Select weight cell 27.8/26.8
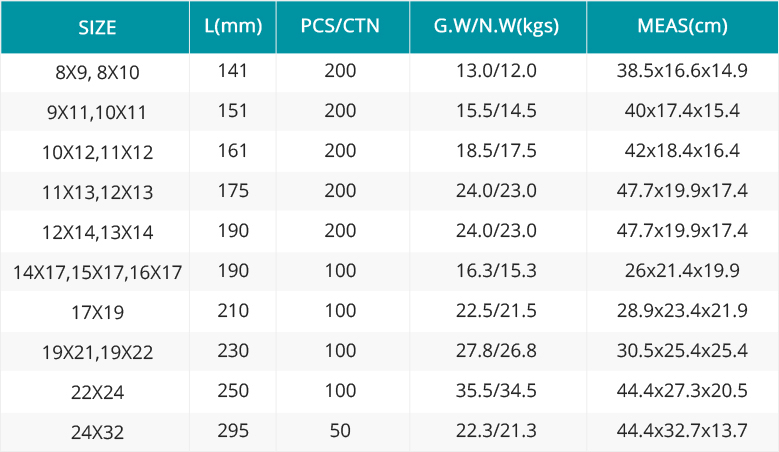This screenshot has height=452, width=779. coord(497,350)
